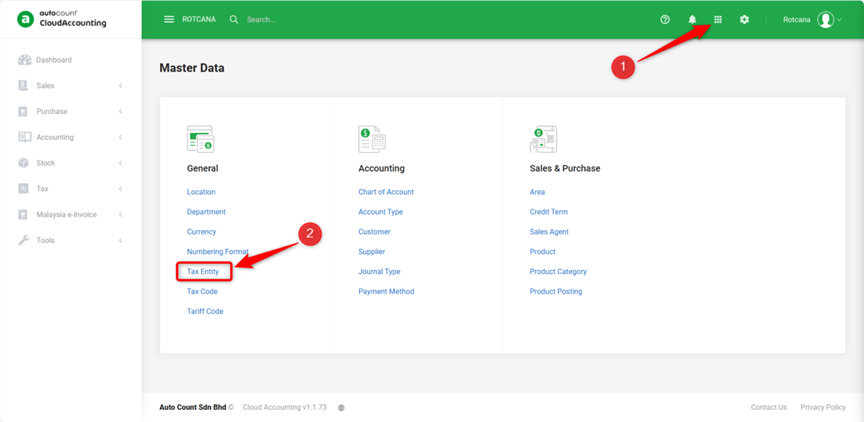Image resolution: width=864 pixels, height=422 pixels.
Task: Click the Malaysia e-Invoice icon
Action: click(x=23, y=214)
